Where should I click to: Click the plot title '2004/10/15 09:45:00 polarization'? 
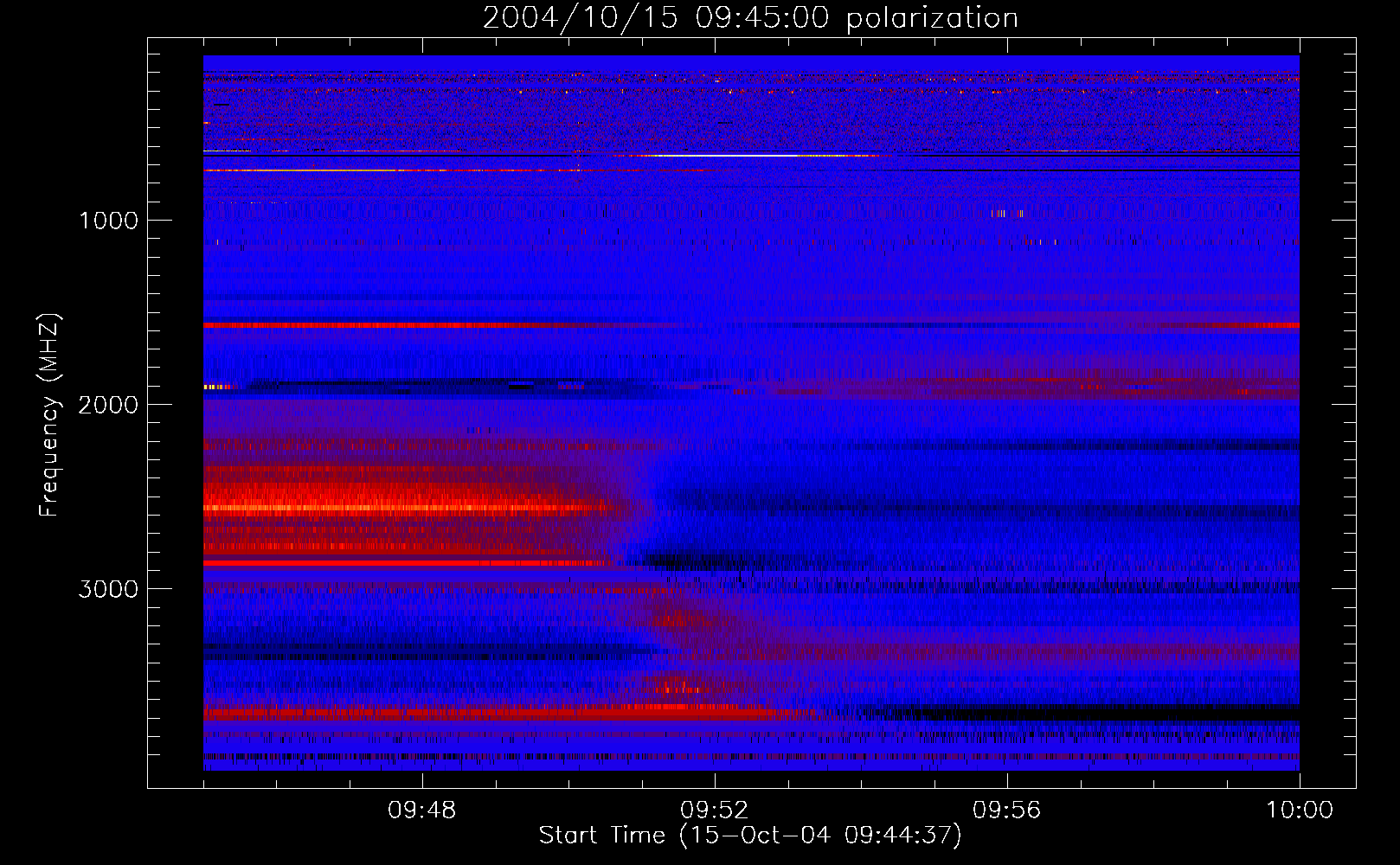pyautogui.click(x=750, y=18)
